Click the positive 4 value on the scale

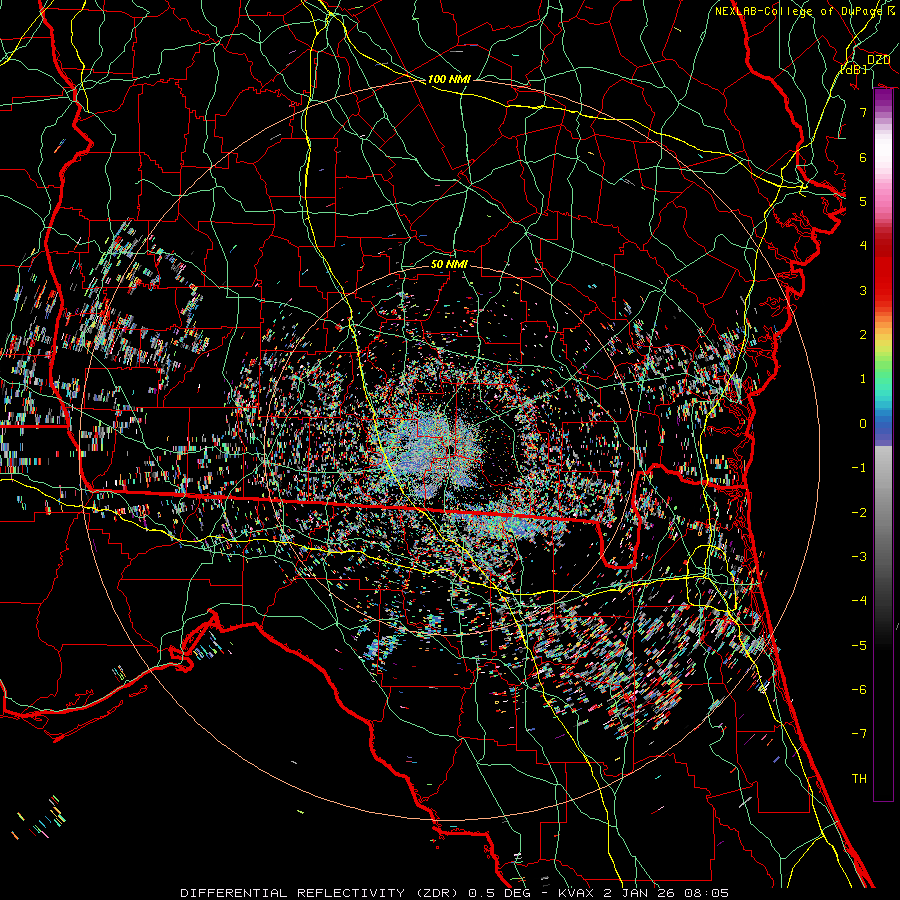[863, 246]
